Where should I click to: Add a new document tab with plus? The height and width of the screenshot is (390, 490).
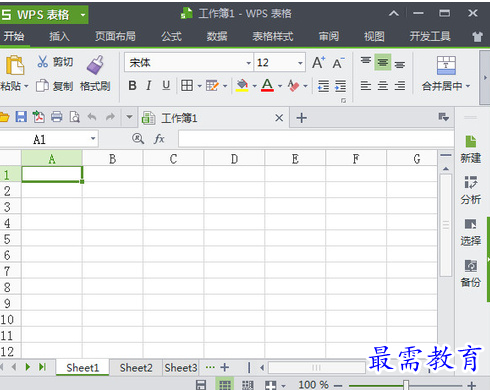(301, 118)
